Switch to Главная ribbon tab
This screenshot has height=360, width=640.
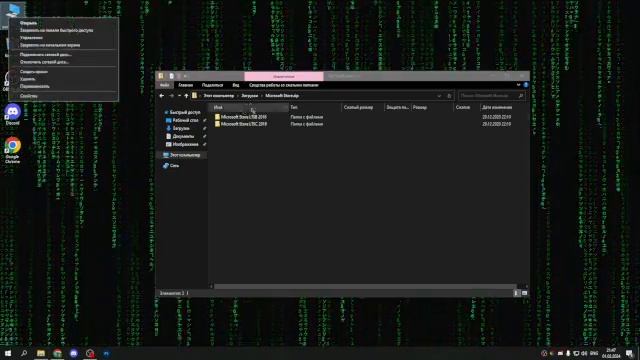185,85
